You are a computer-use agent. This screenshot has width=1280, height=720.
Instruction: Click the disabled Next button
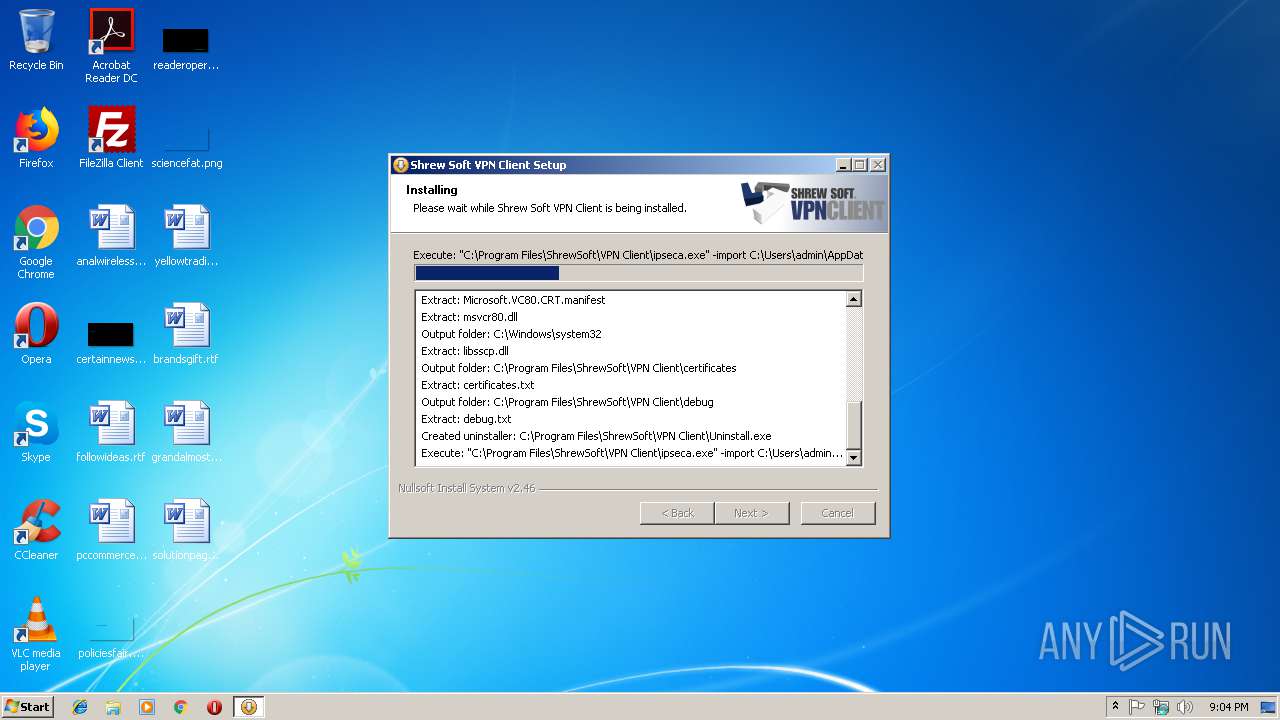click(x=751, y=513)
